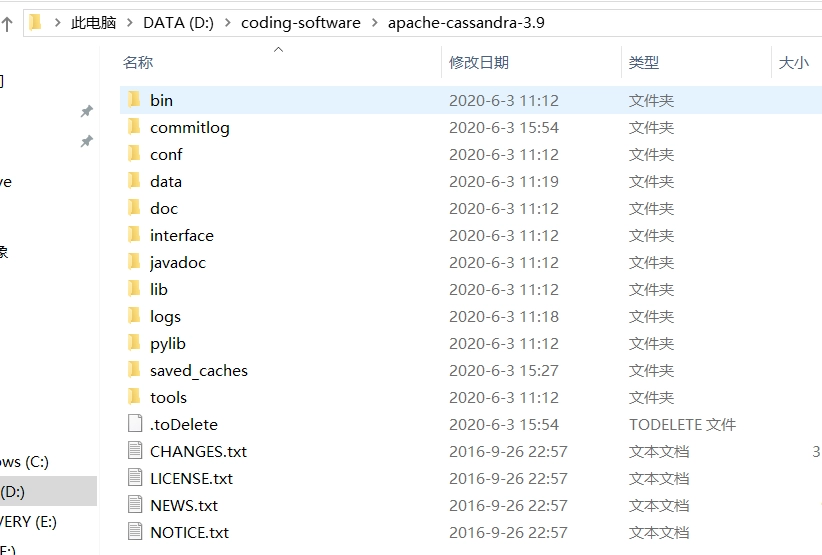Select the NOTICE.txt file name
This screenshot has width=822, height=555.
[189, 532]
